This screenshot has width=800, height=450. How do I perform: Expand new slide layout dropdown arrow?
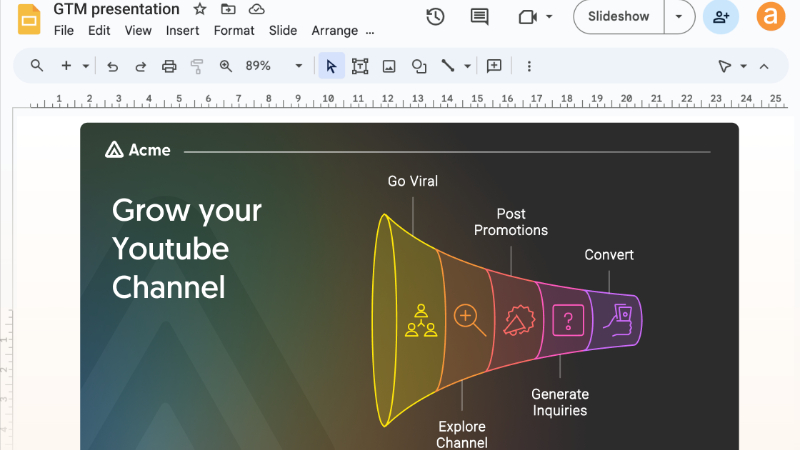pos(86,66)
